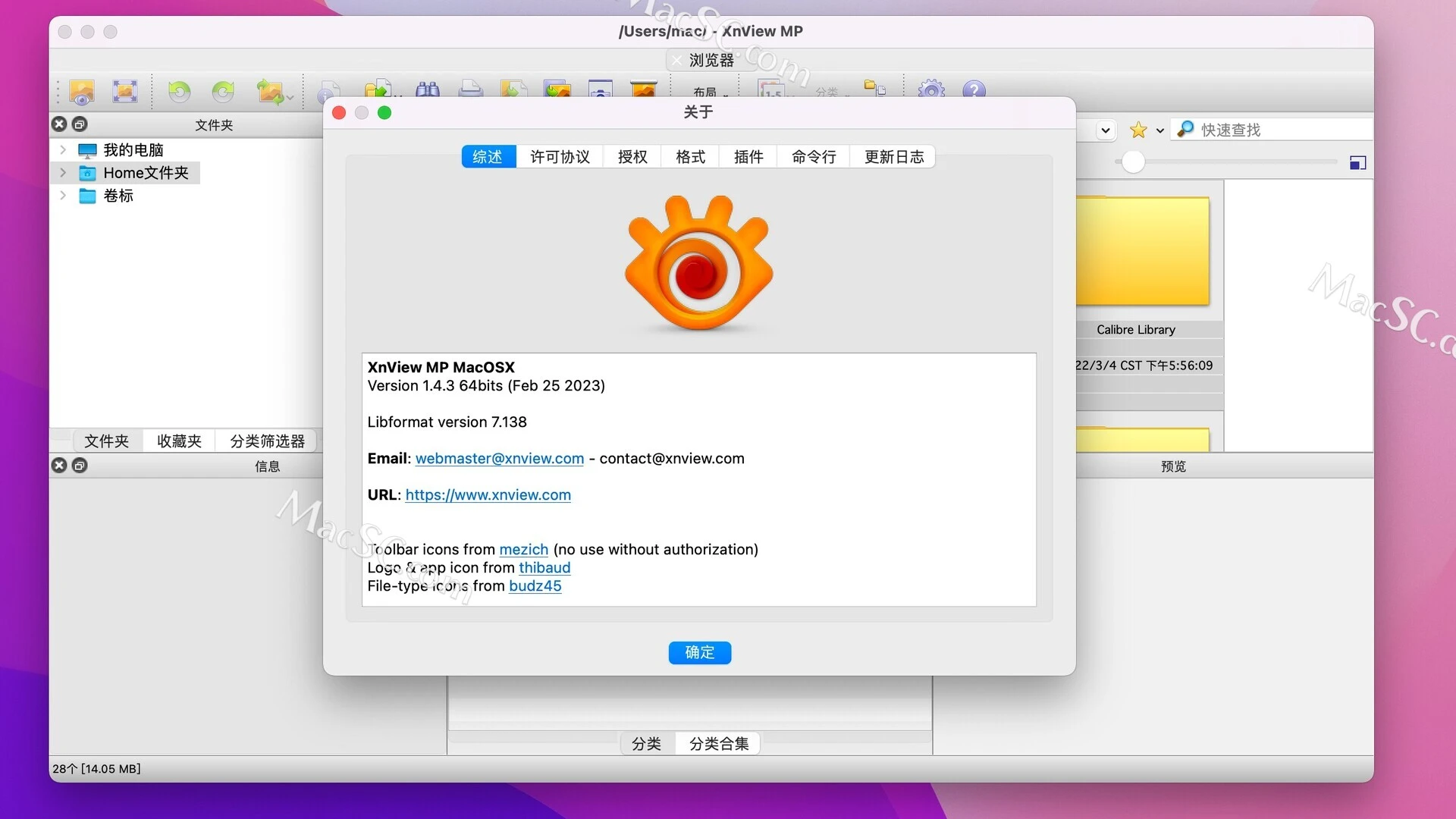Click the mezich link
Screen dimensions: 1456x819
point(523,550)
